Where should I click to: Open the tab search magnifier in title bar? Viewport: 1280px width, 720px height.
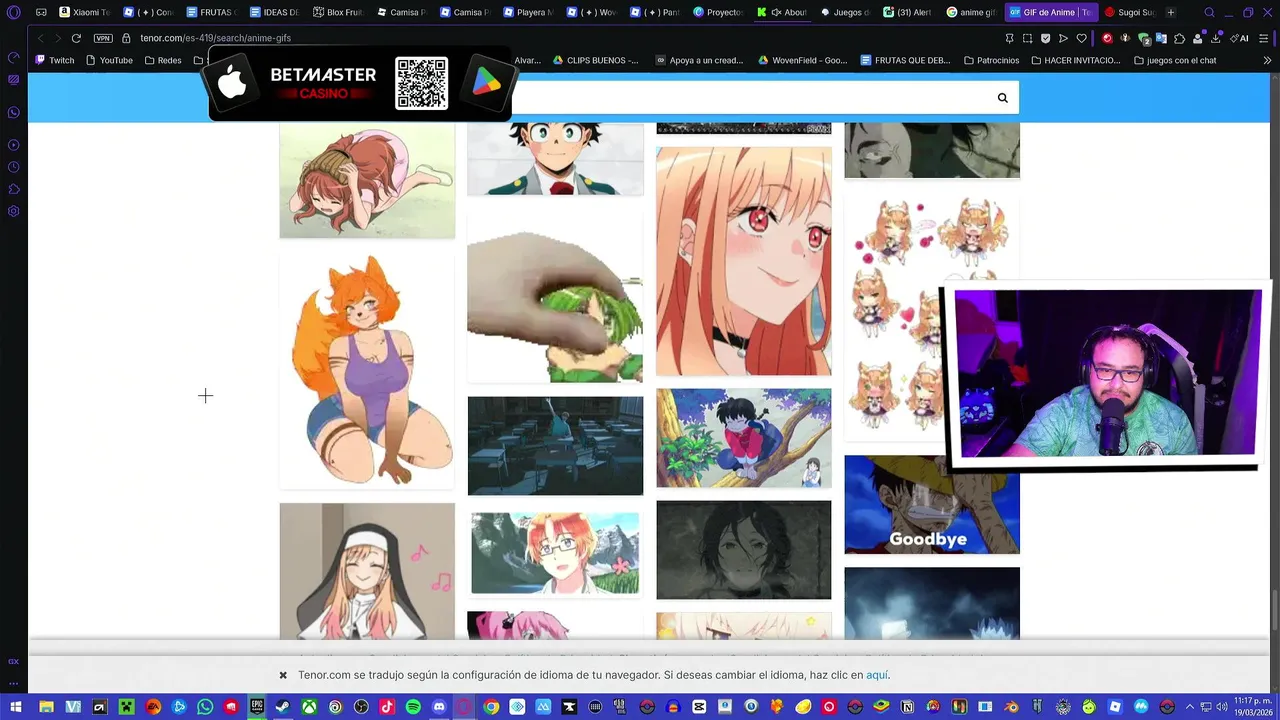1209,12
